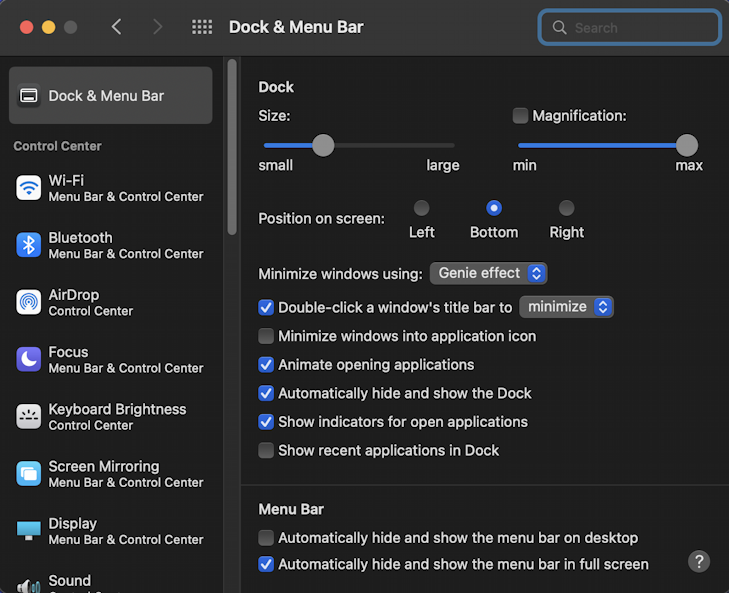Click the Focus moon icon
This screenshot has height=593, width=729.
[x=28, y=360]
